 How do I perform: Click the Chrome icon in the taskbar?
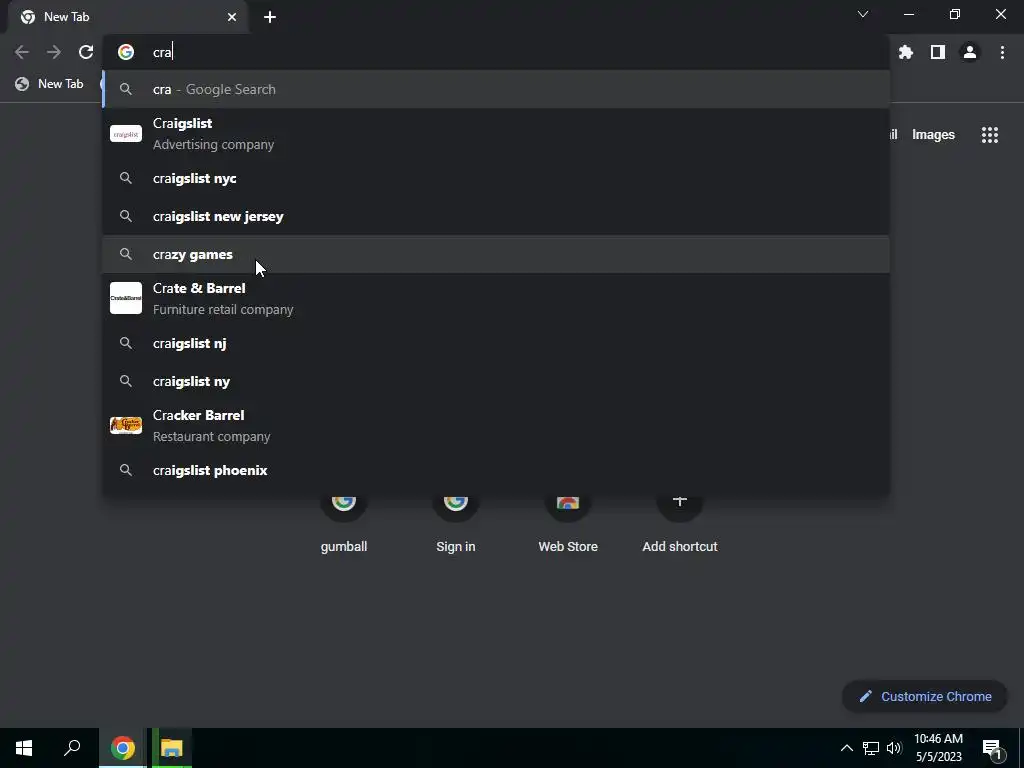coord(123,748)
